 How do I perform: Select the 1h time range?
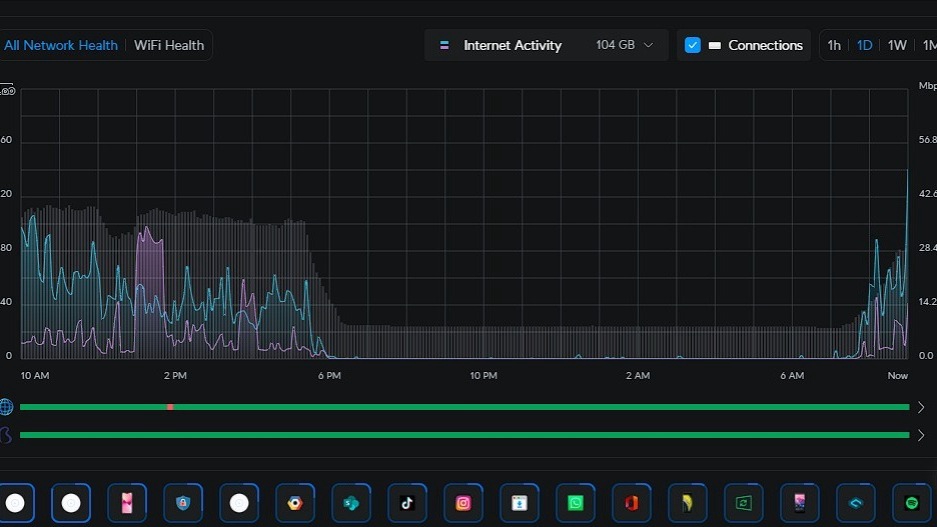click(x=834, y=45)
